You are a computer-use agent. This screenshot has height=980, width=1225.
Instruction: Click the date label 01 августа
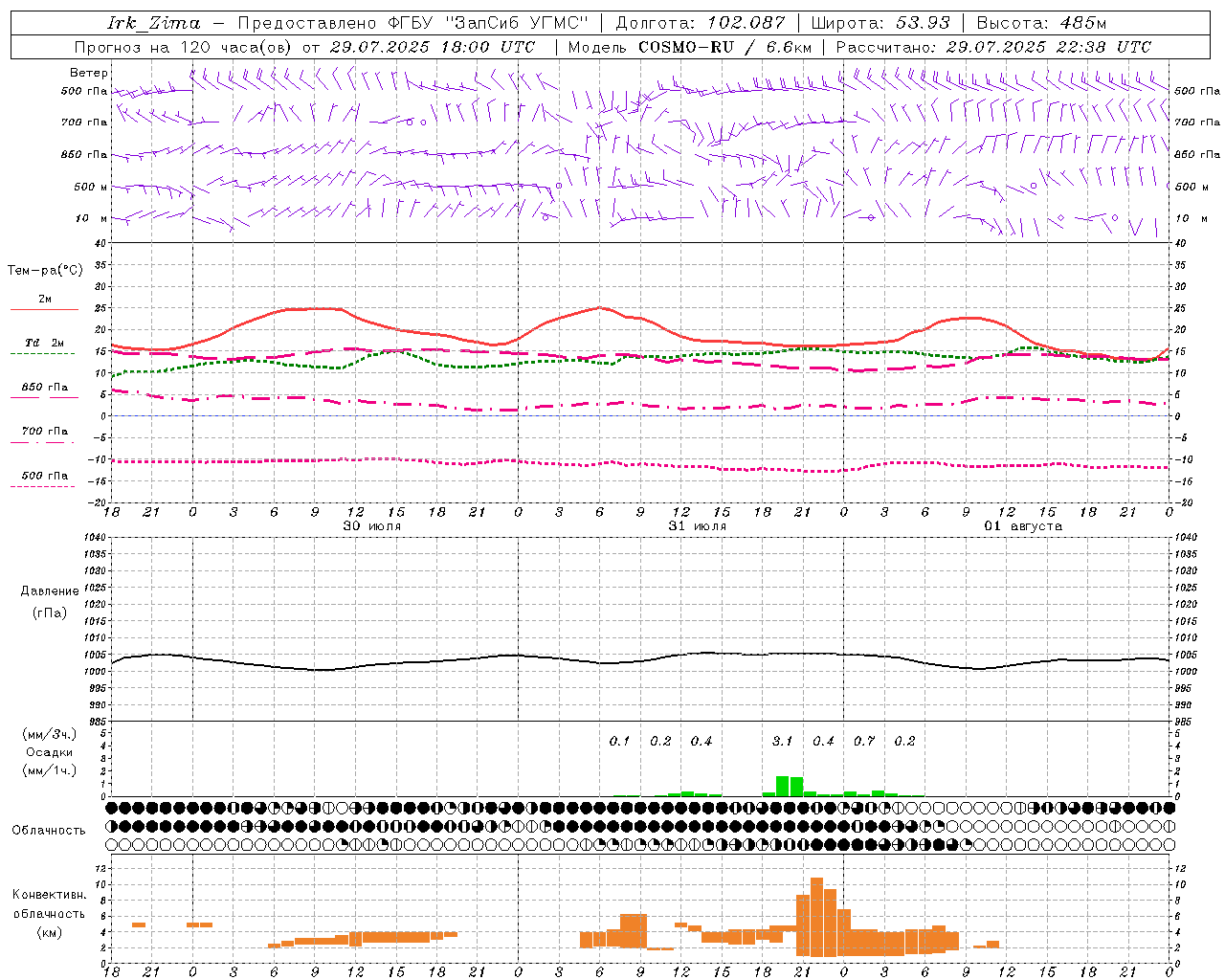pos(1023,526)
